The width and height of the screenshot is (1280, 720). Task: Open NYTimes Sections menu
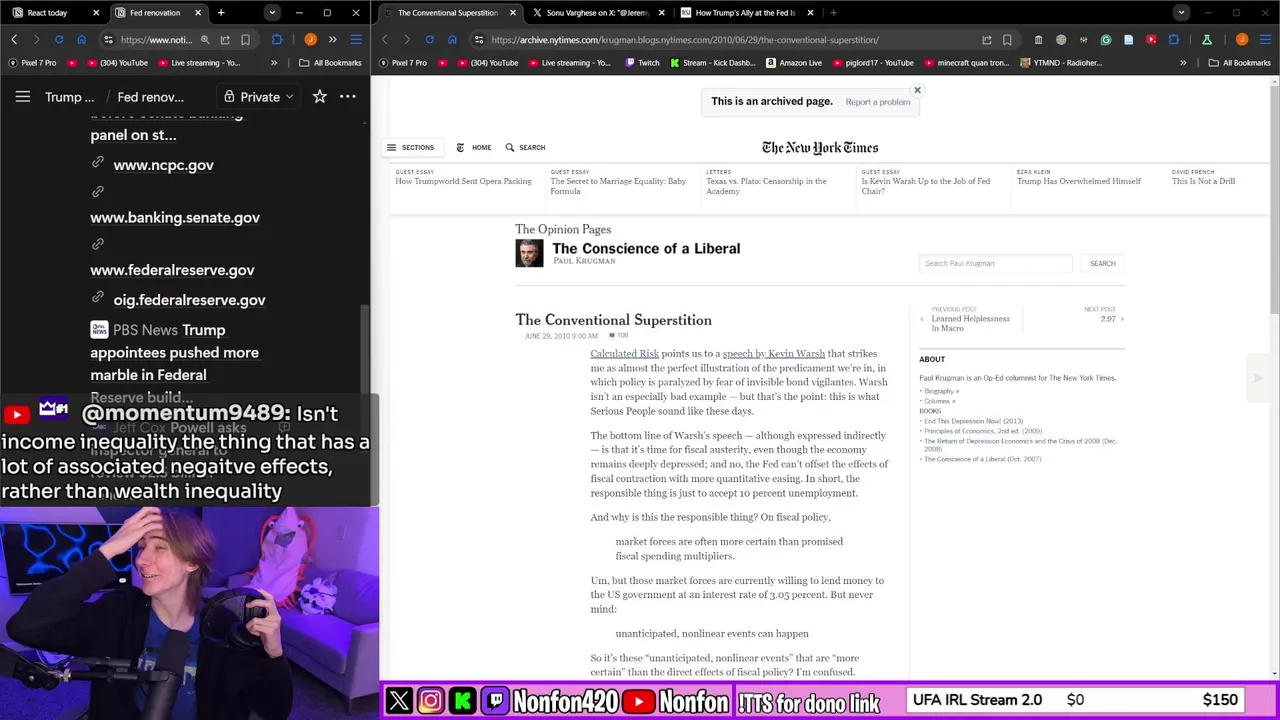(410, 147)
